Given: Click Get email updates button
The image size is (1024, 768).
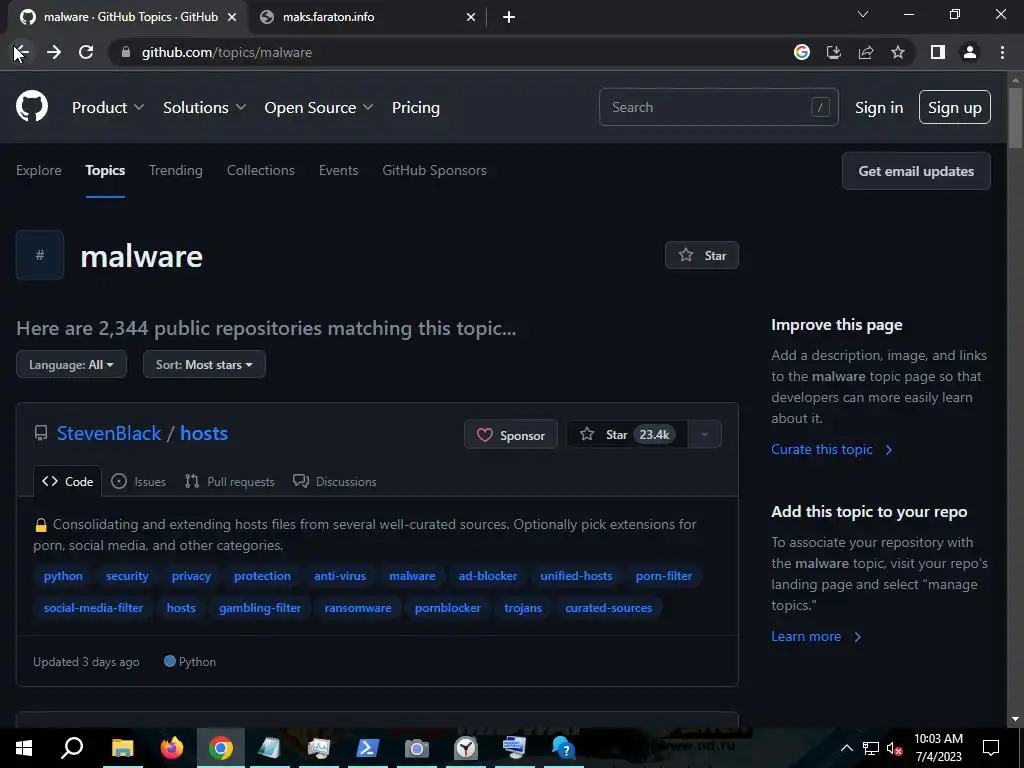Looking at the screenshot, I should click(x=916, y=171).
